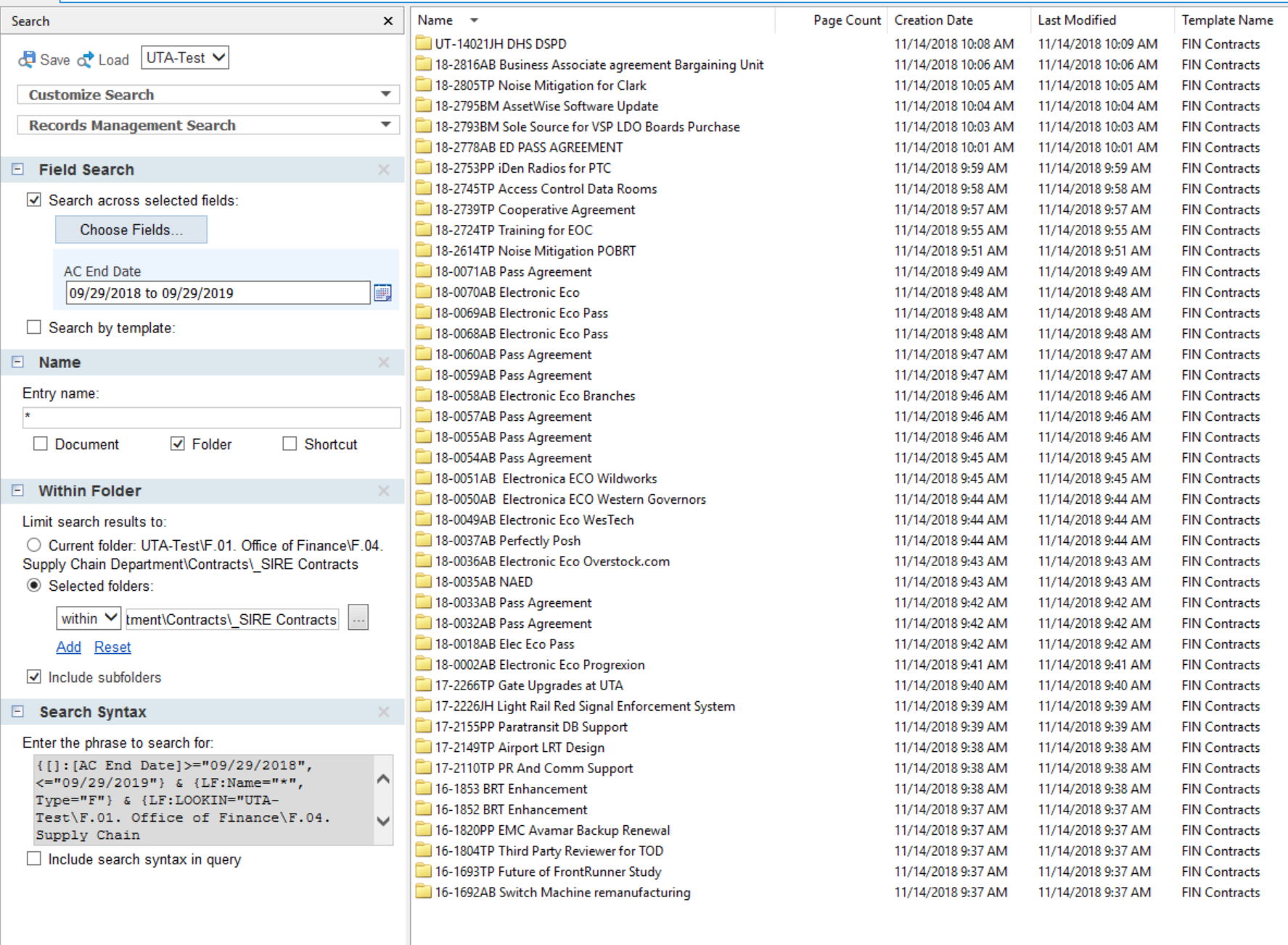
Task: Select folder icon of 16-1692AB Switch Machine remanufacturing
Action: click(x=424, y=892)
